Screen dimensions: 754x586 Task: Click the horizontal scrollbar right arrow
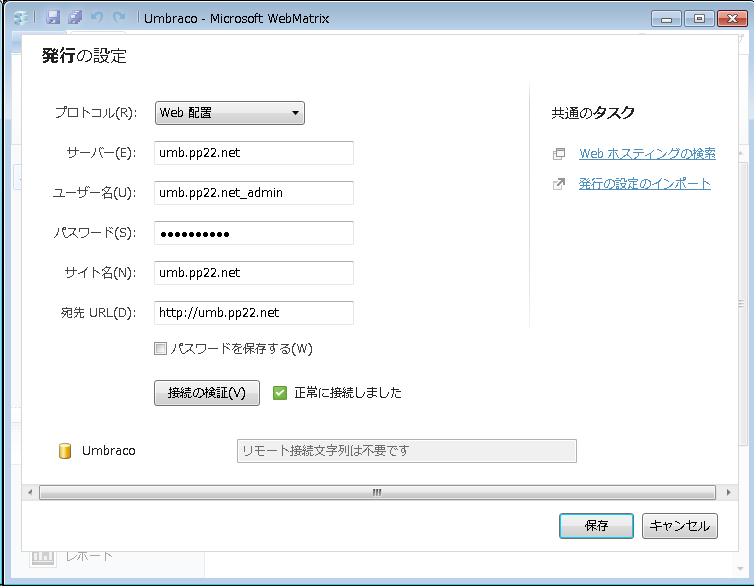coord(729,492)
